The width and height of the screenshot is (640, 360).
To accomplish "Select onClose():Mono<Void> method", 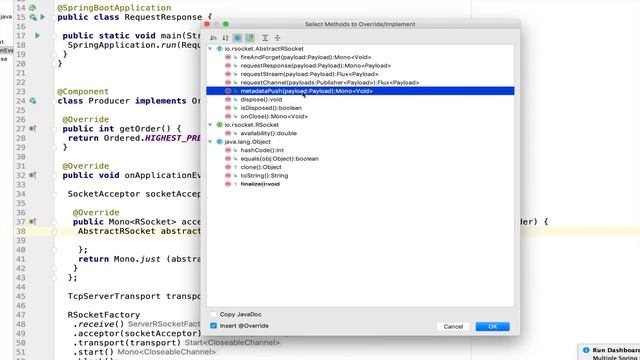I will tap(274, 116).
